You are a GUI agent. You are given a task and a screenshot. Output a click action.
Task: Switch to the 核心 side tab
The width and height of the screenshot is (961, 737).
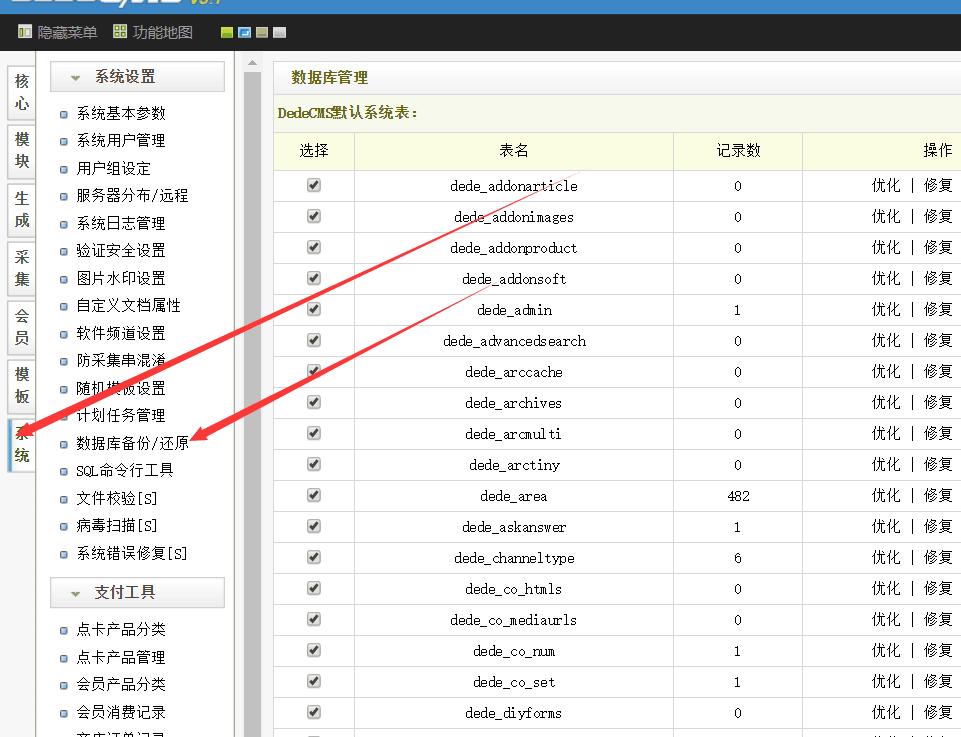point(21,92)
